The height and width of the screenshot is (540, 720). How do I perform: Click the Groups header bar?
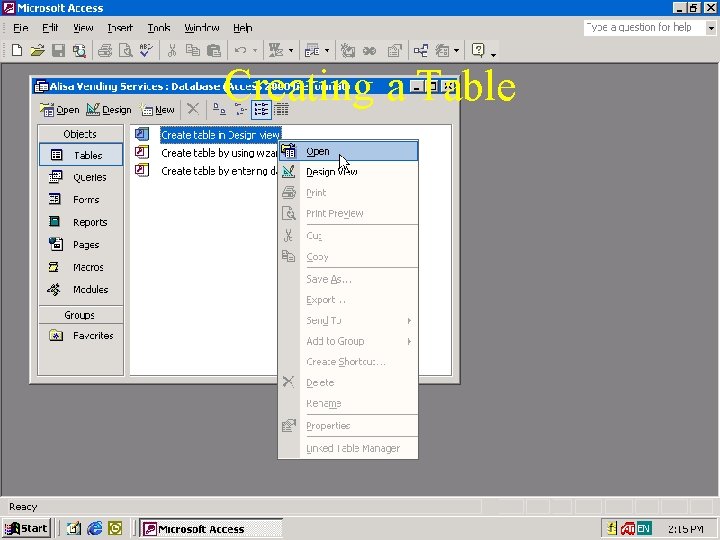pos(81,315)
